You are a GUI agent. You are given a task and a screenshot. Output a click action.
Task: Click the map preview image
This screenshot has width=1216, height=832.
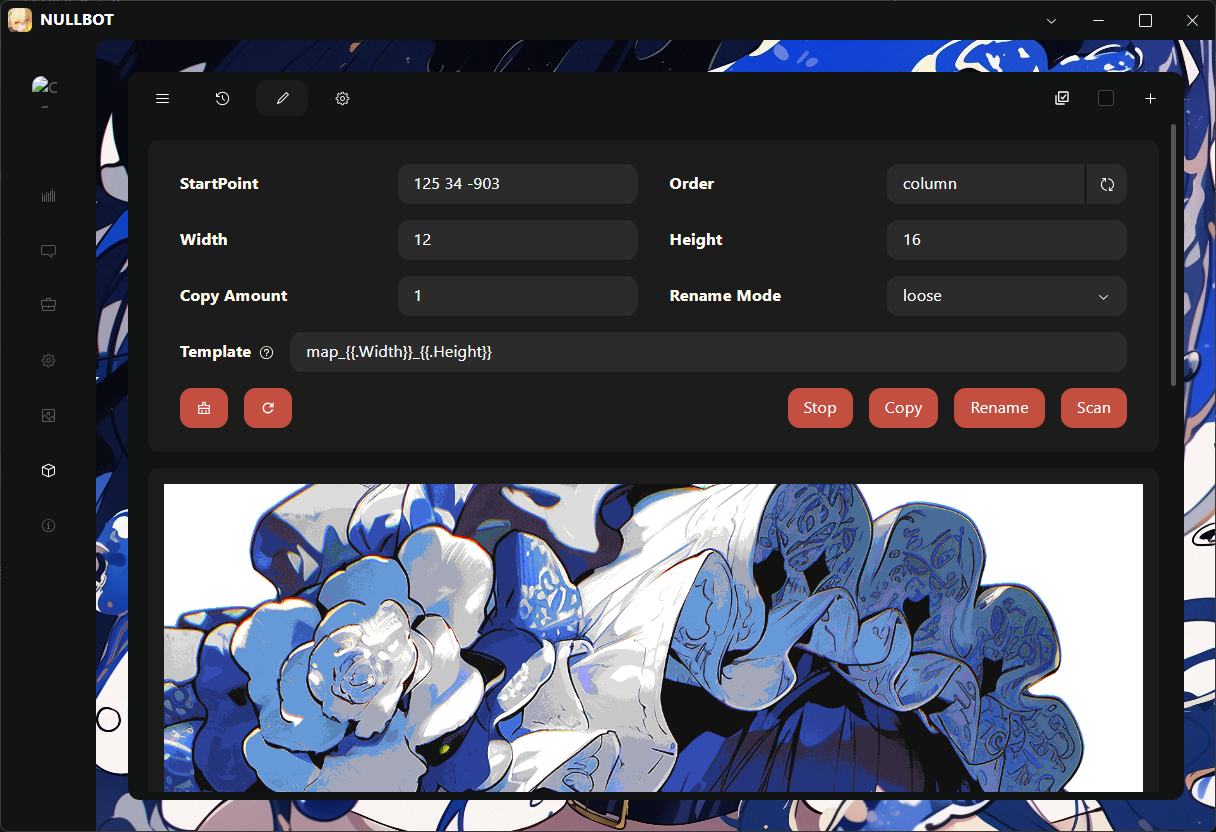click(653, 638)
